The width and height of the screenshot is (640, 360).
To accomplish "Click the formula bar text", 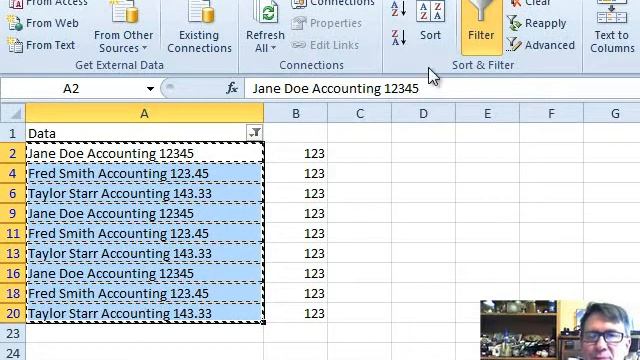I will [336, 89].
